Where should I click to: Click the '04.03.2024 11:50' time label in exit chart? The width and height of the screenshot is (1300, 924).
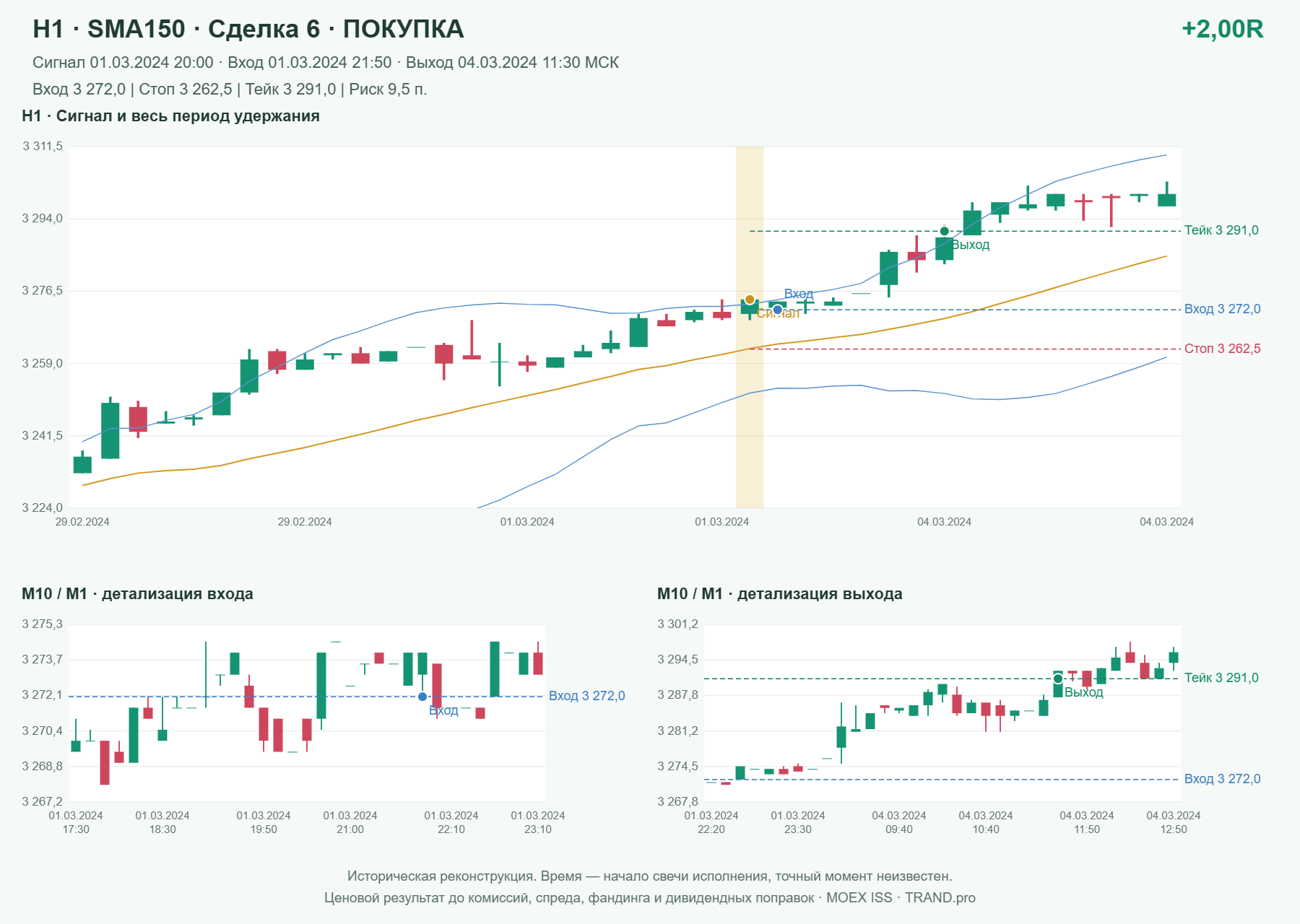coord(1087,822)
